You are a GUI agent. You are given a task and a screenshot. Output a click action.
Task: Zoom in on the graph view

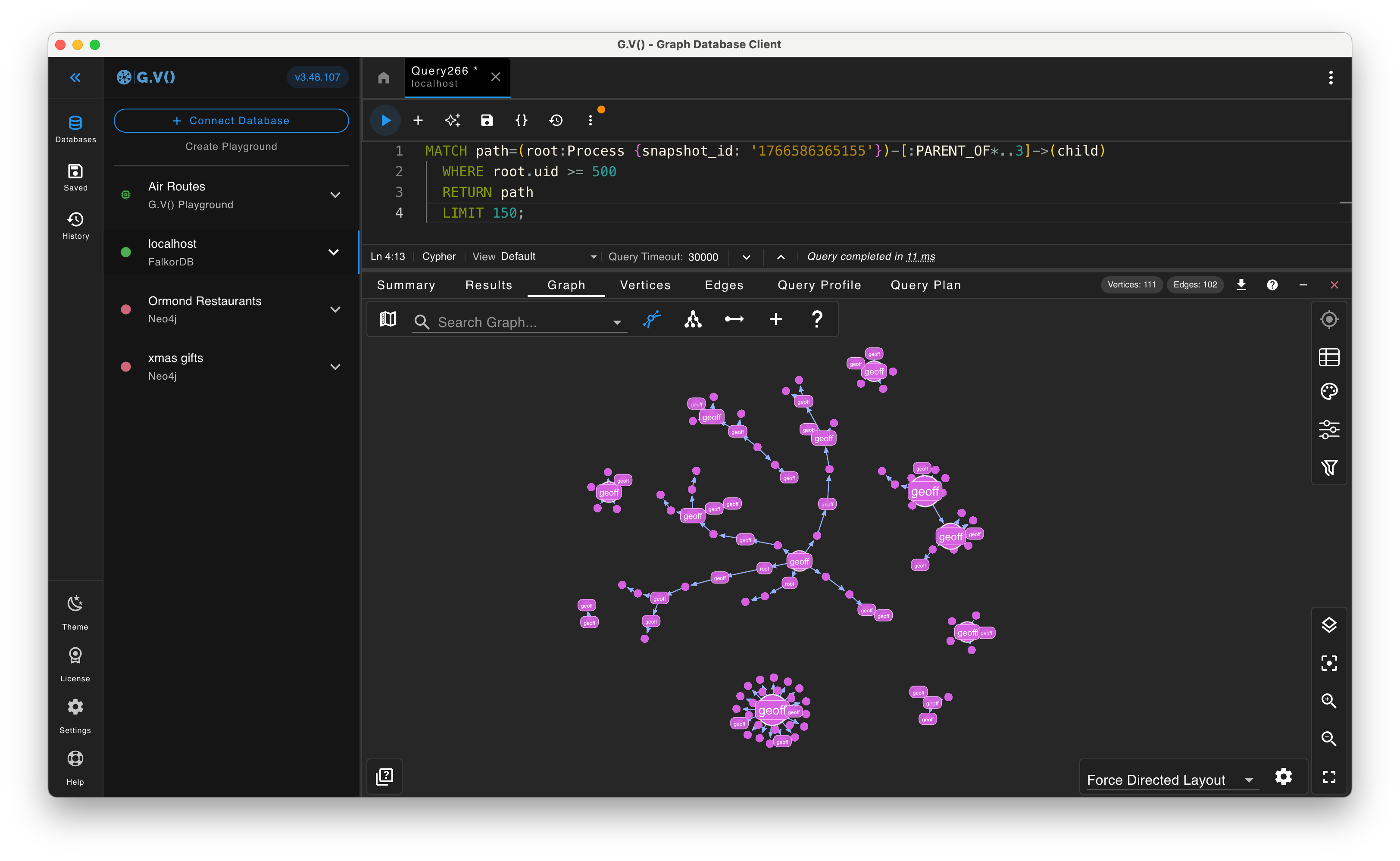click(x=1329, y=701)
